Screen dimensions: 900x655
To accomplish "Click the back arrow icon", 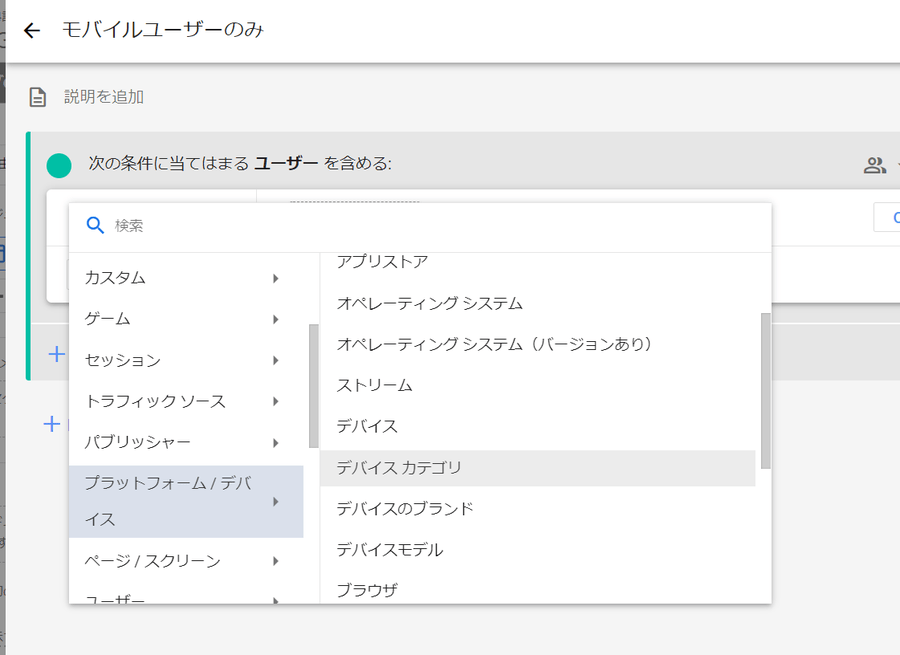I will tap(32, 31).
